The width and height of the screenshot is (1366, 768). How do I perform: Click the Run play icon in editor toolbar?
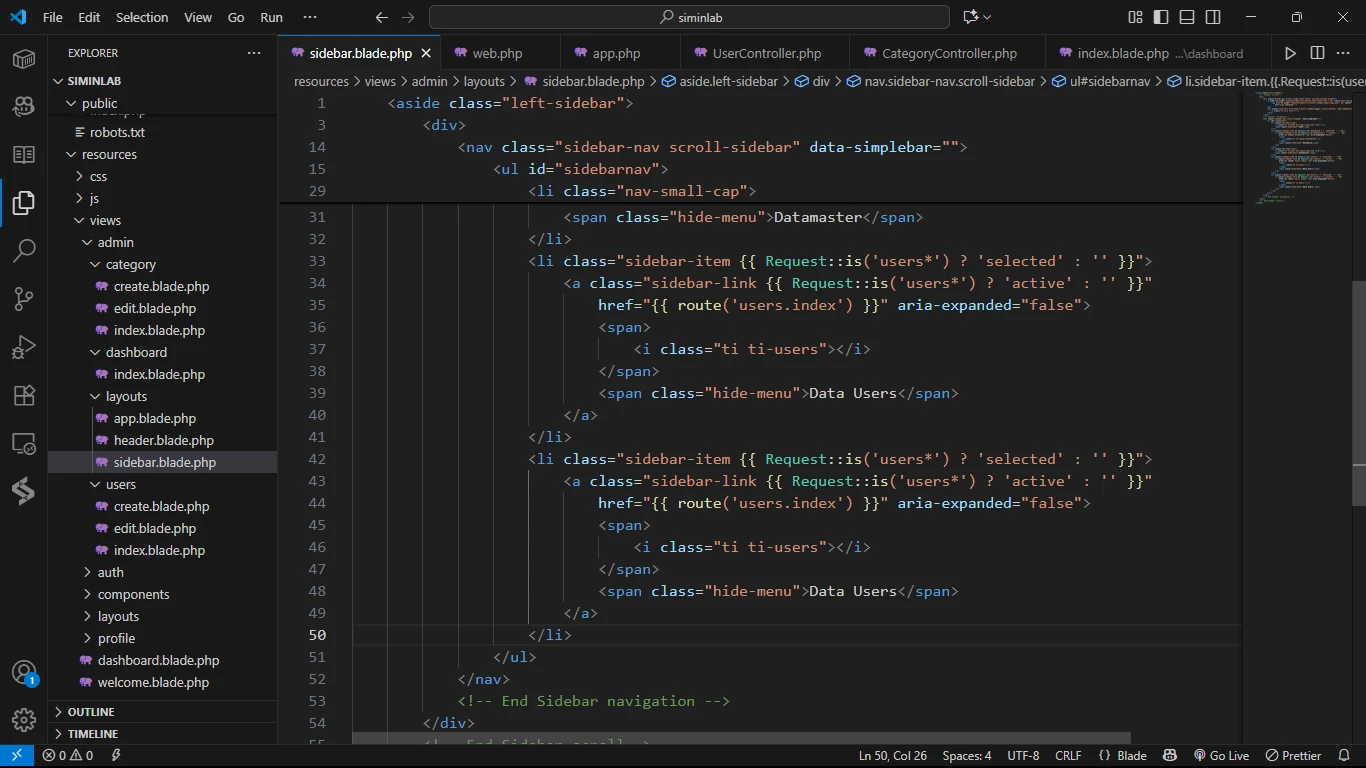point(1290,53)
